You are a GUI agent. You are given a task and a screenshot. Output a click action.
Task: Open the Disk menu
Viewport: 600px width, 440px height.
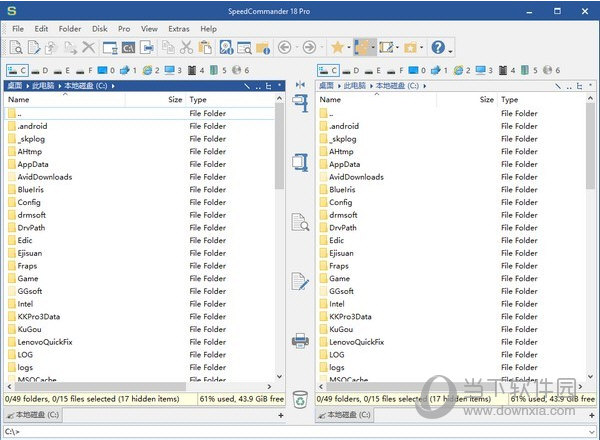pos(99,29)
